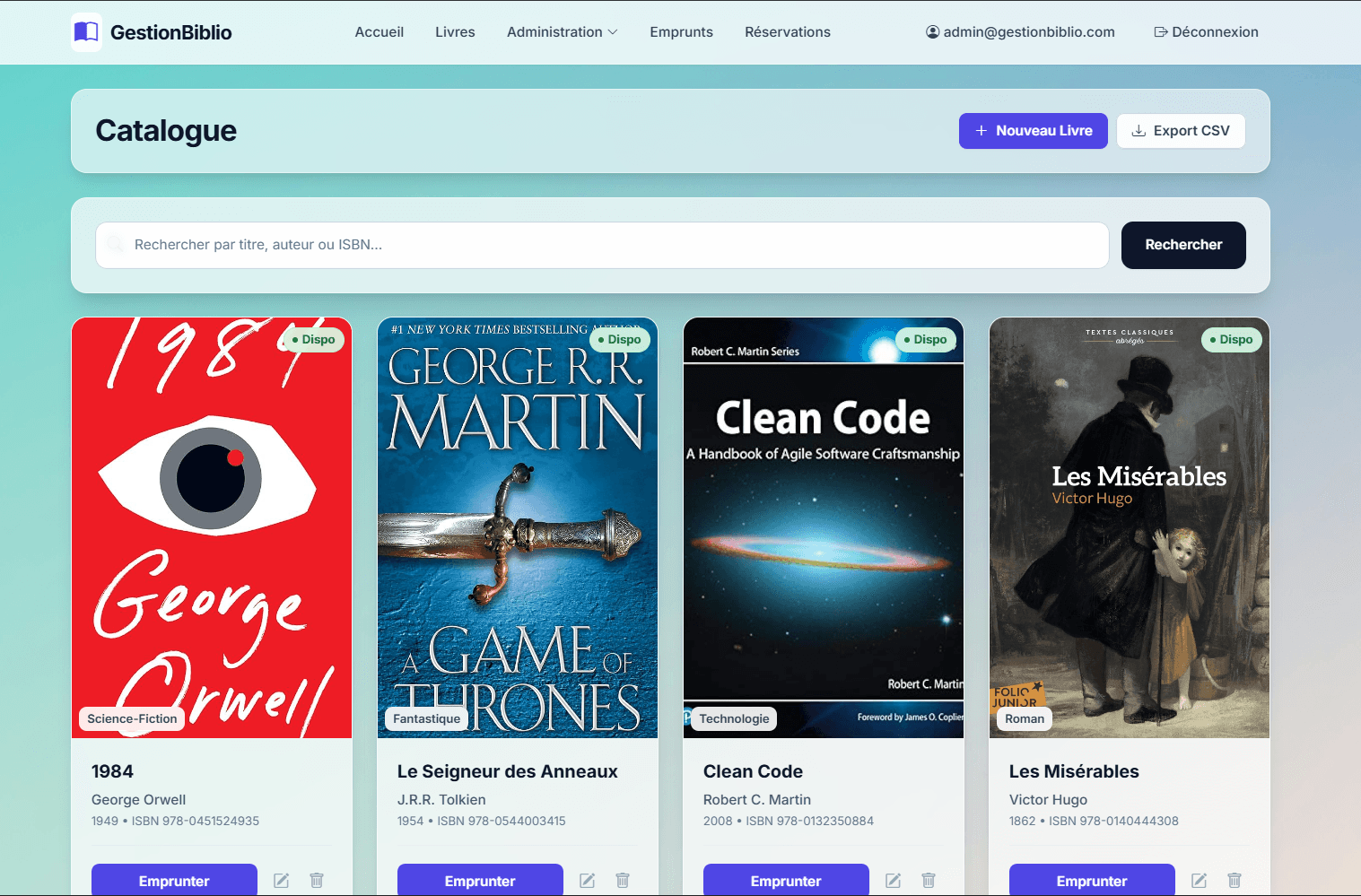Delete the Clean Code book entry
1361x896 pixels.
coord(929,881)
